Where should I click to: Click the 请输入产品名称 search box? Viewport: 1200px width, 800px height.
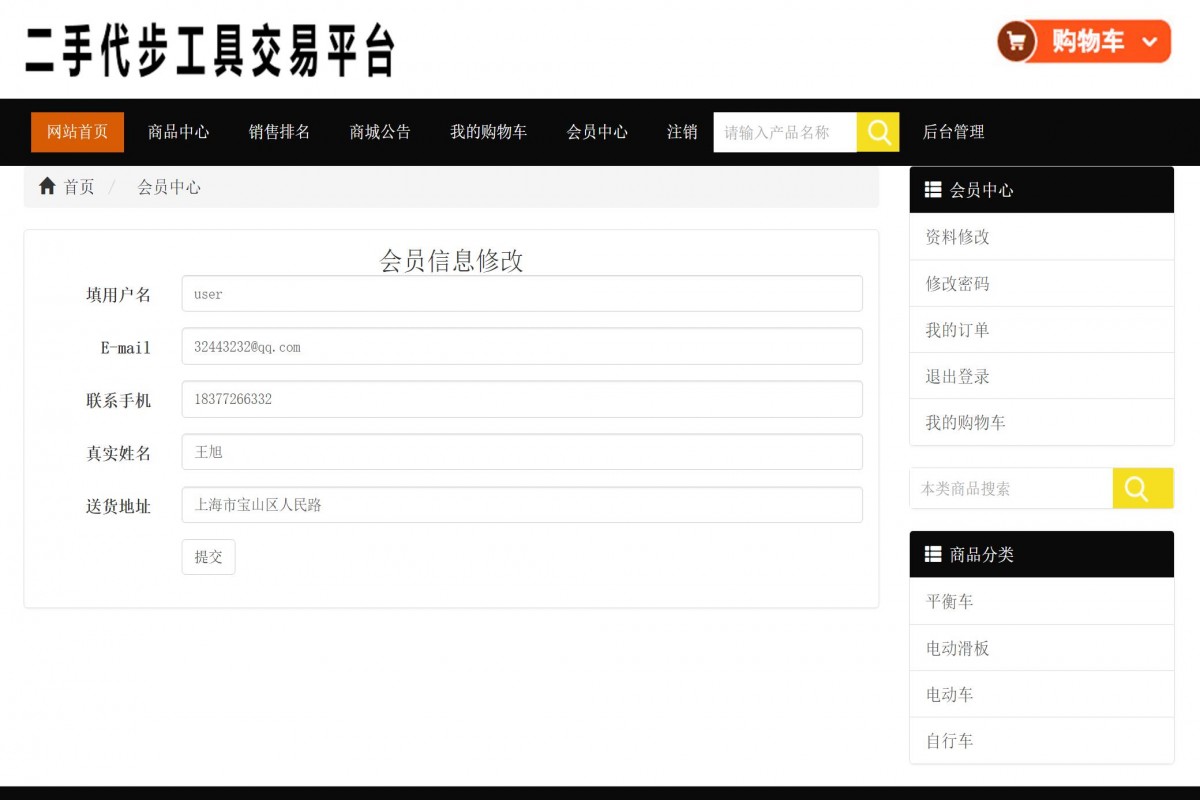(785, 132)
